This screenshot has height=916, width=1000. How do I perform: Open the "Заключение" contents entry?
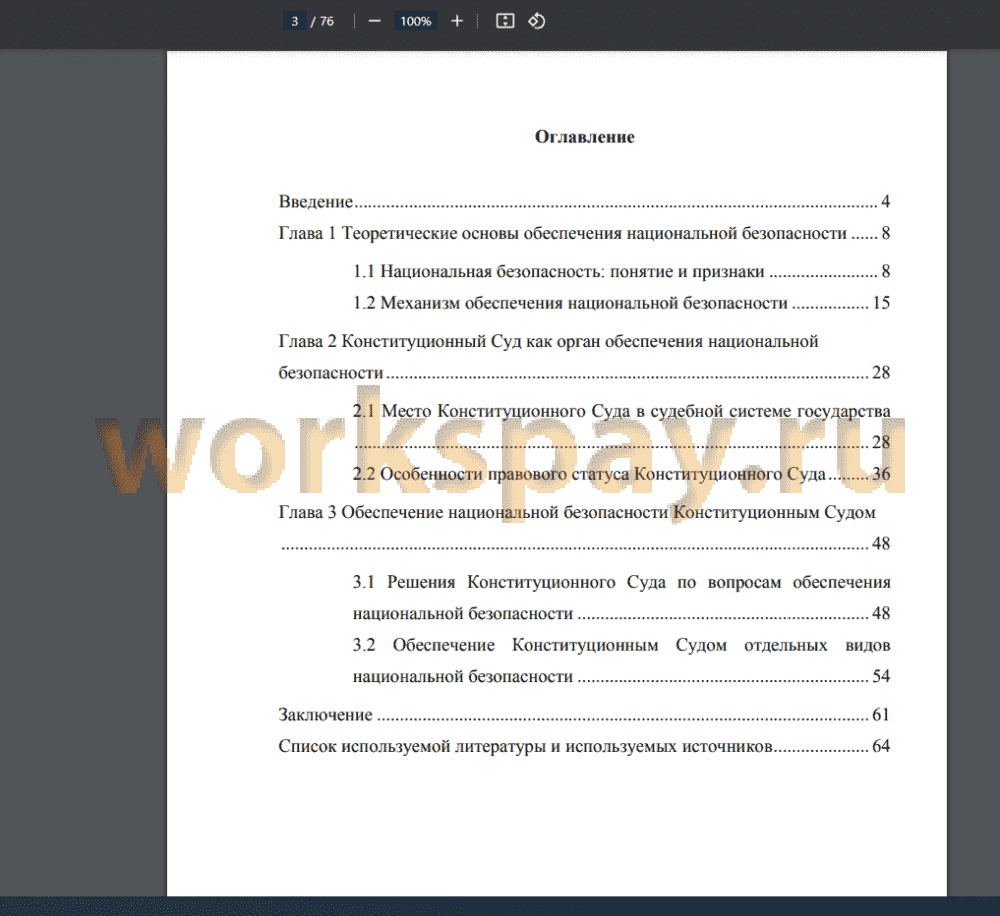(584, 714)
